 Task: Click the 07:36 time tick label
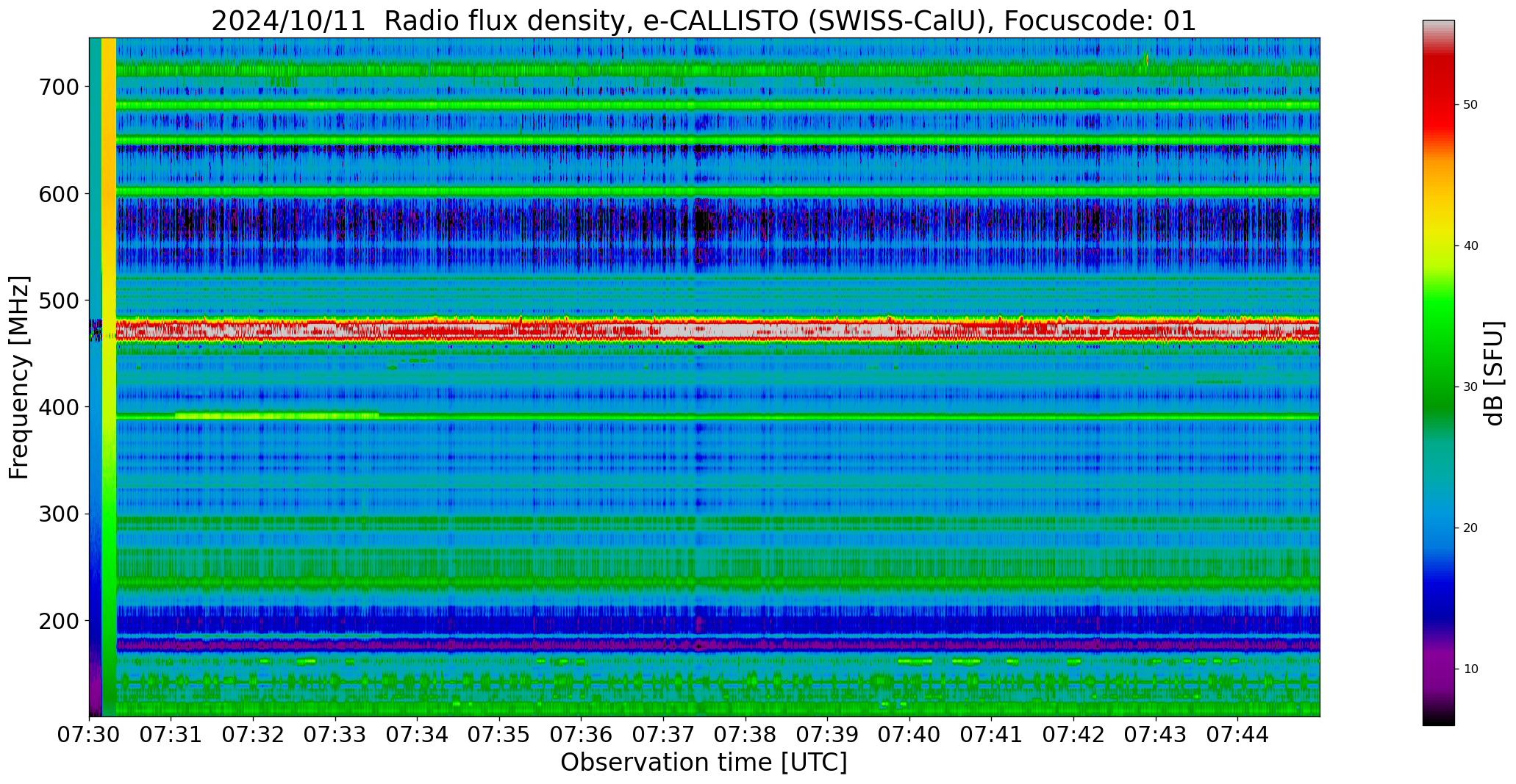(x=582, y=733)
